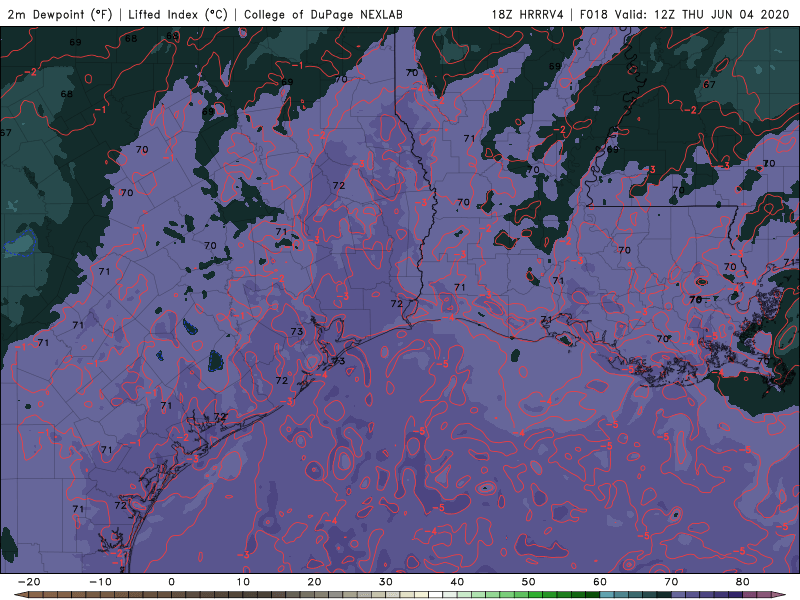Screen dimensions: 800x600
Task: Click the '-20' colorbar tick label
Action: coord(29,582)
